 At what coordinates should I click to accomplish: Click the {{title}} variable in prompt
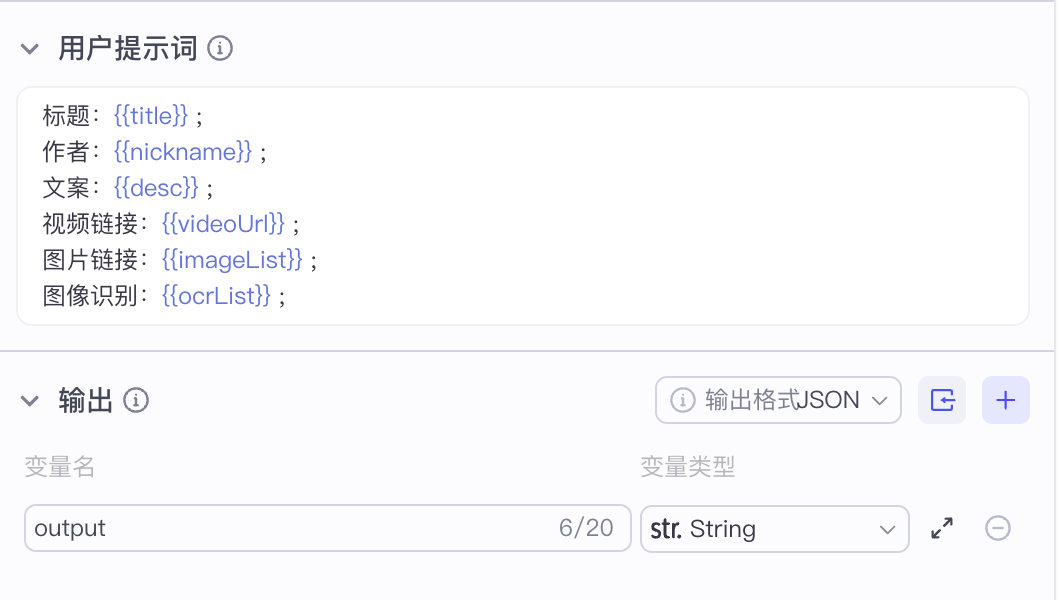pyautogui.click(x=151, y=116)
